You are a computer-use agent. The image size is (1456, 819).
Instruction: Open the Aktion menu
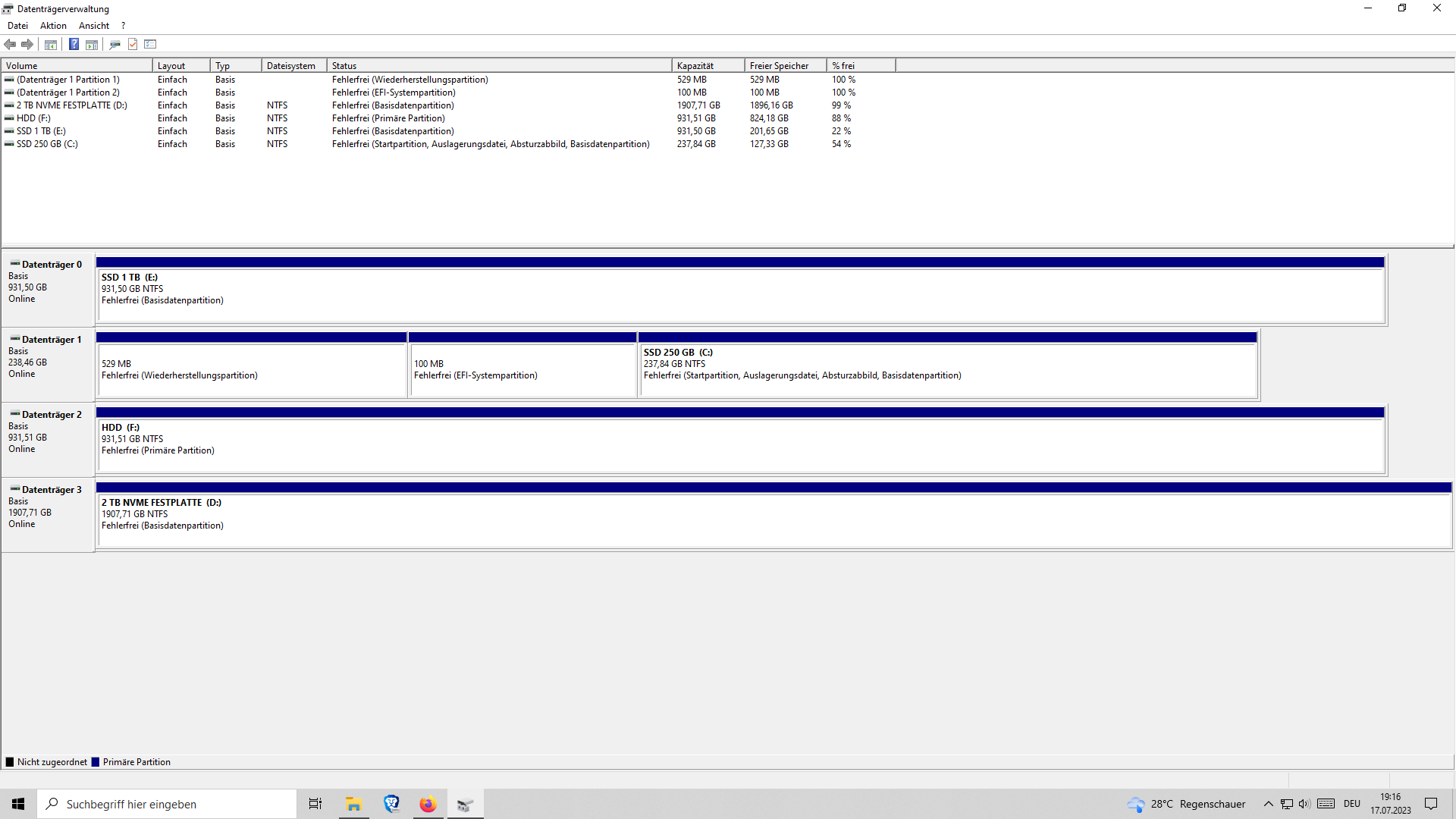[53, 26]
